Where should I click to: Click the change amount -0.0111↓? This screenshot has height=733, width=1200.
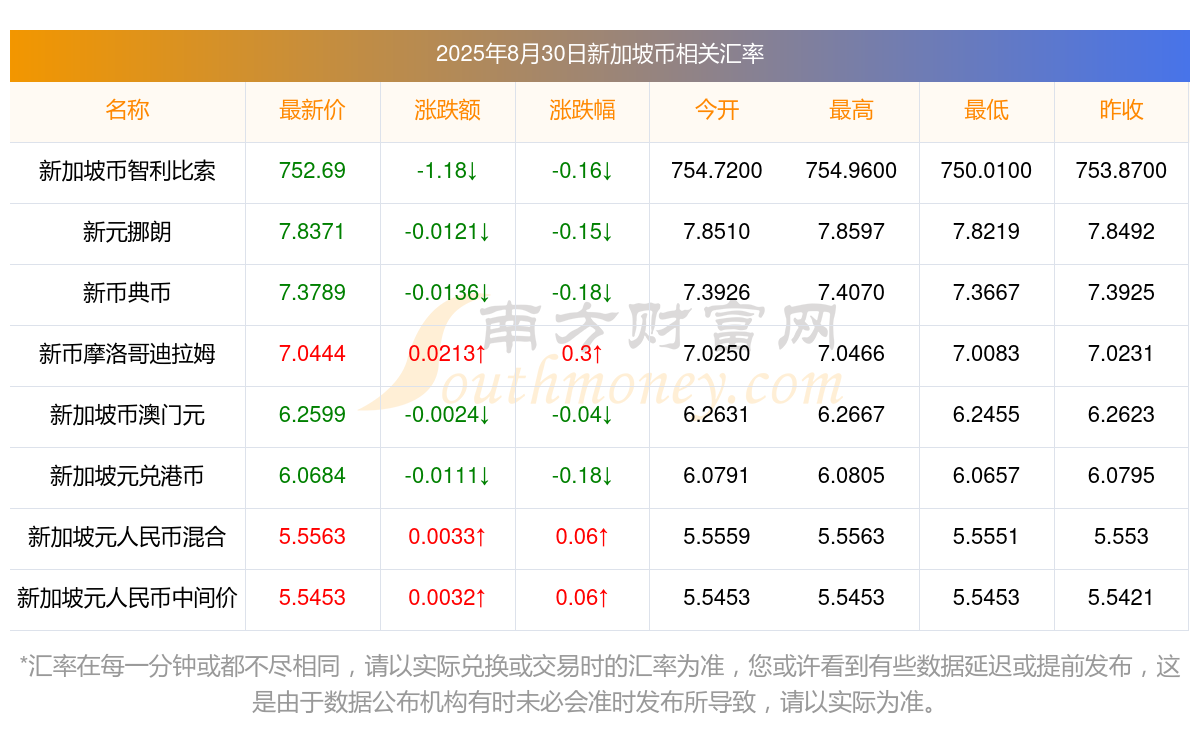(x=447, y=476)
